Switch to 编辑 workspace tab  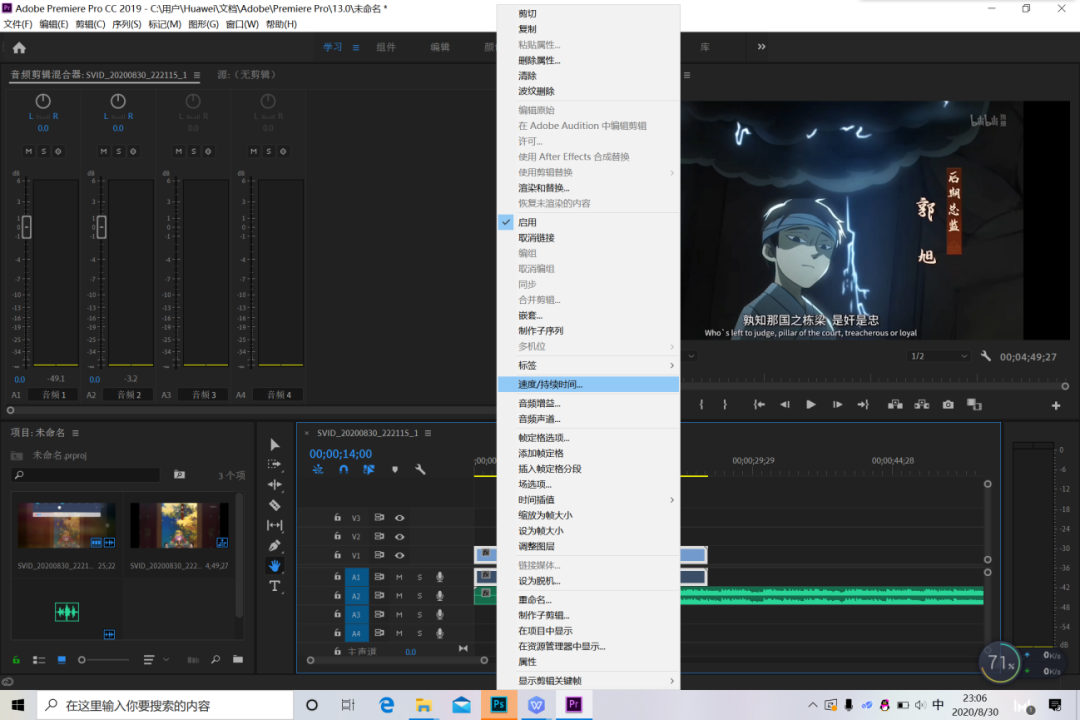pyautogui.click(x=440, y=47)
